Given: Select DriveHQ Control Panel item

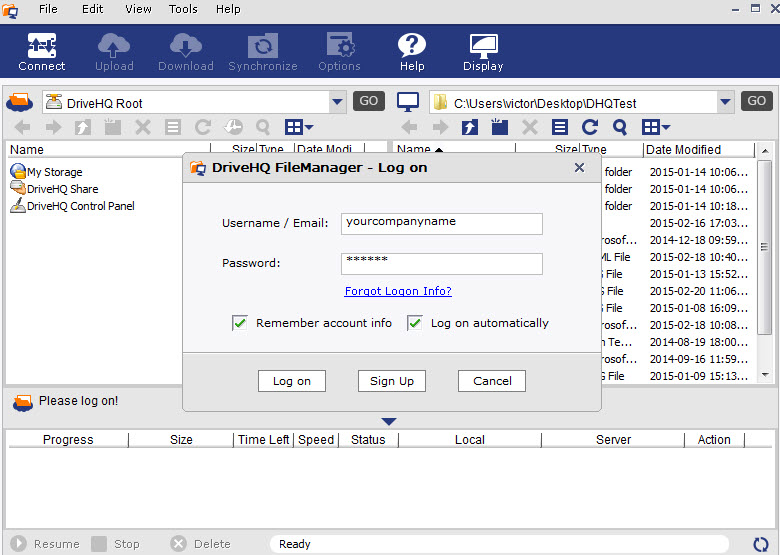Looking at the screenshot, I should (72, 205).
